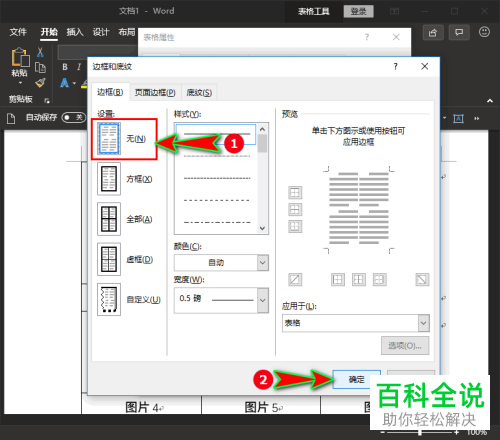
Task: Click help in the 表格属性 window
Action: click(x=367, y=37)
